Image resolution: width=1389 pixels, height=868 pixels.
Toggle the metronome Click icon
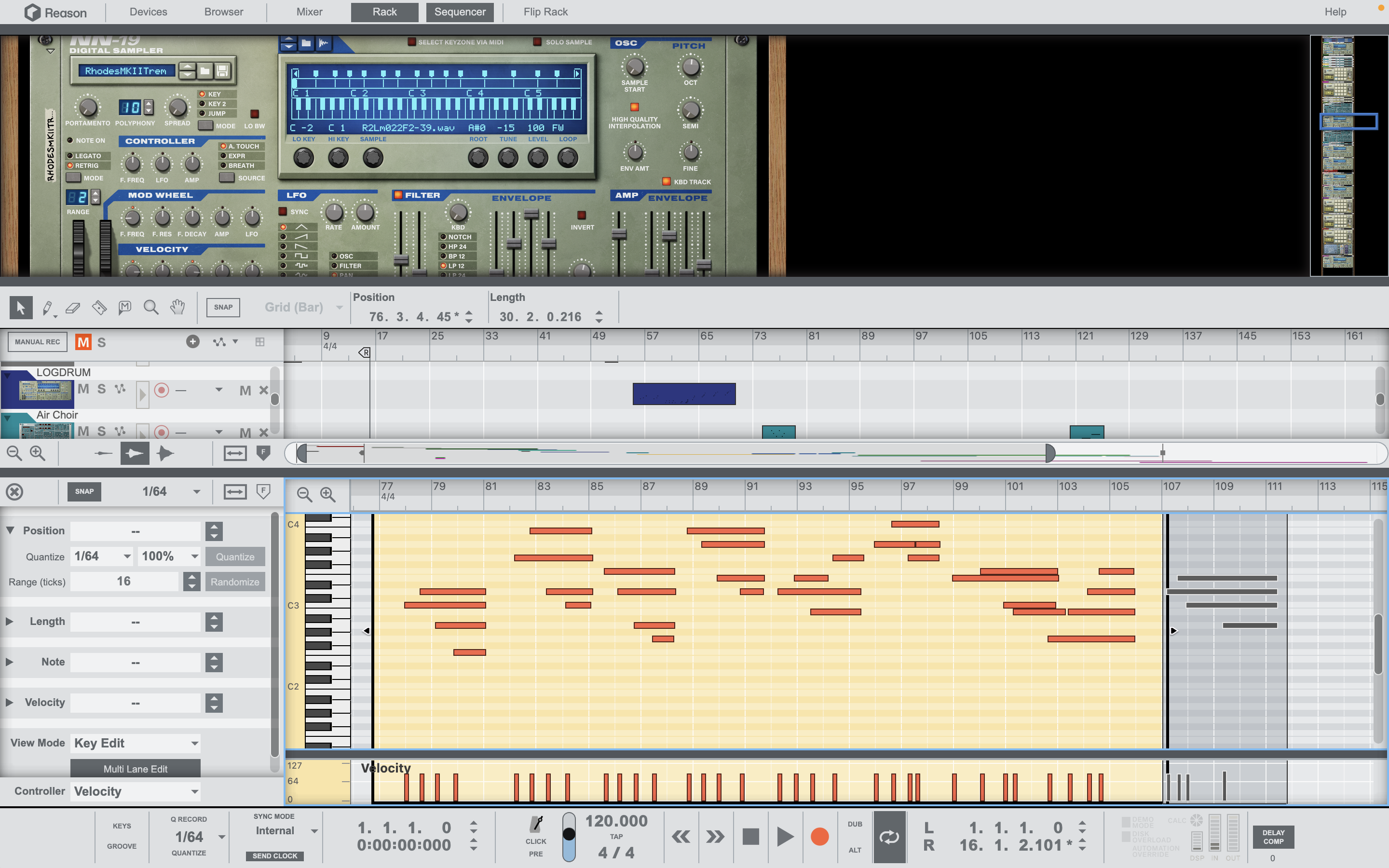click(536, 826)
